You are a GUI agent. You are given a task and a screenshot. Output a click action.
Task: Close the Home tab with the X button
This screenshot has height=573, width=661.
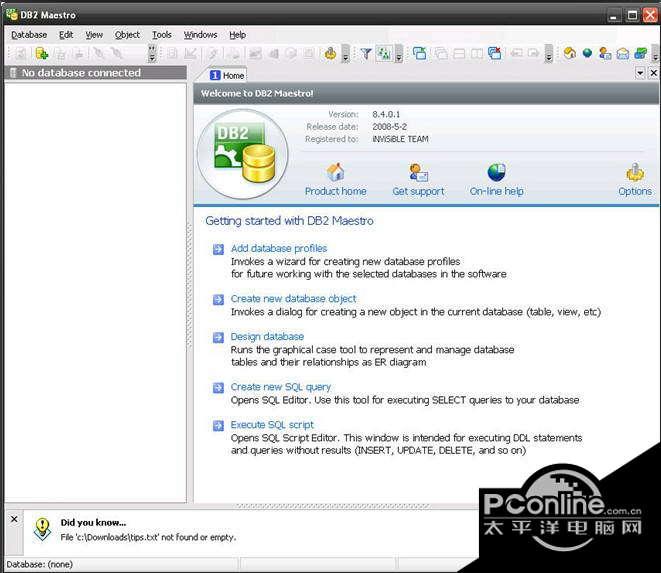tap(653, 73)
